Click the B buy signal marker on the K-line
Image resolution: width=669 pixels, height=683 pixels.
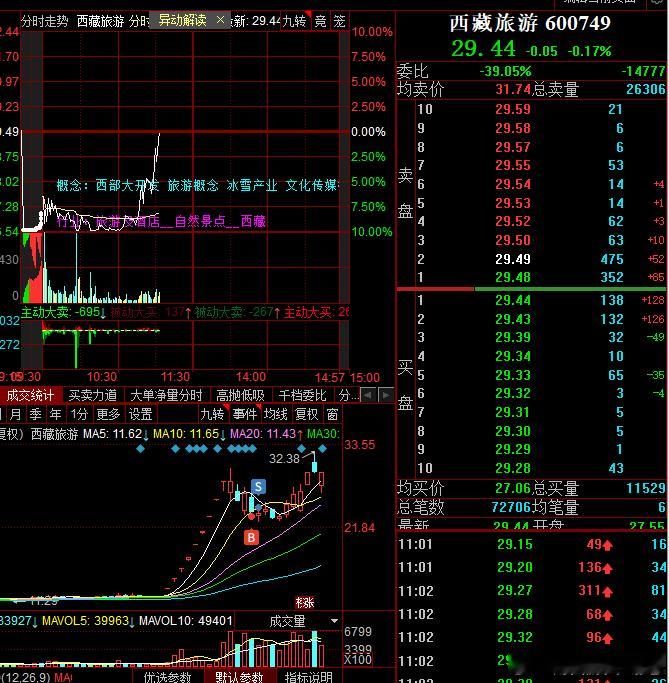click(251, 538)
